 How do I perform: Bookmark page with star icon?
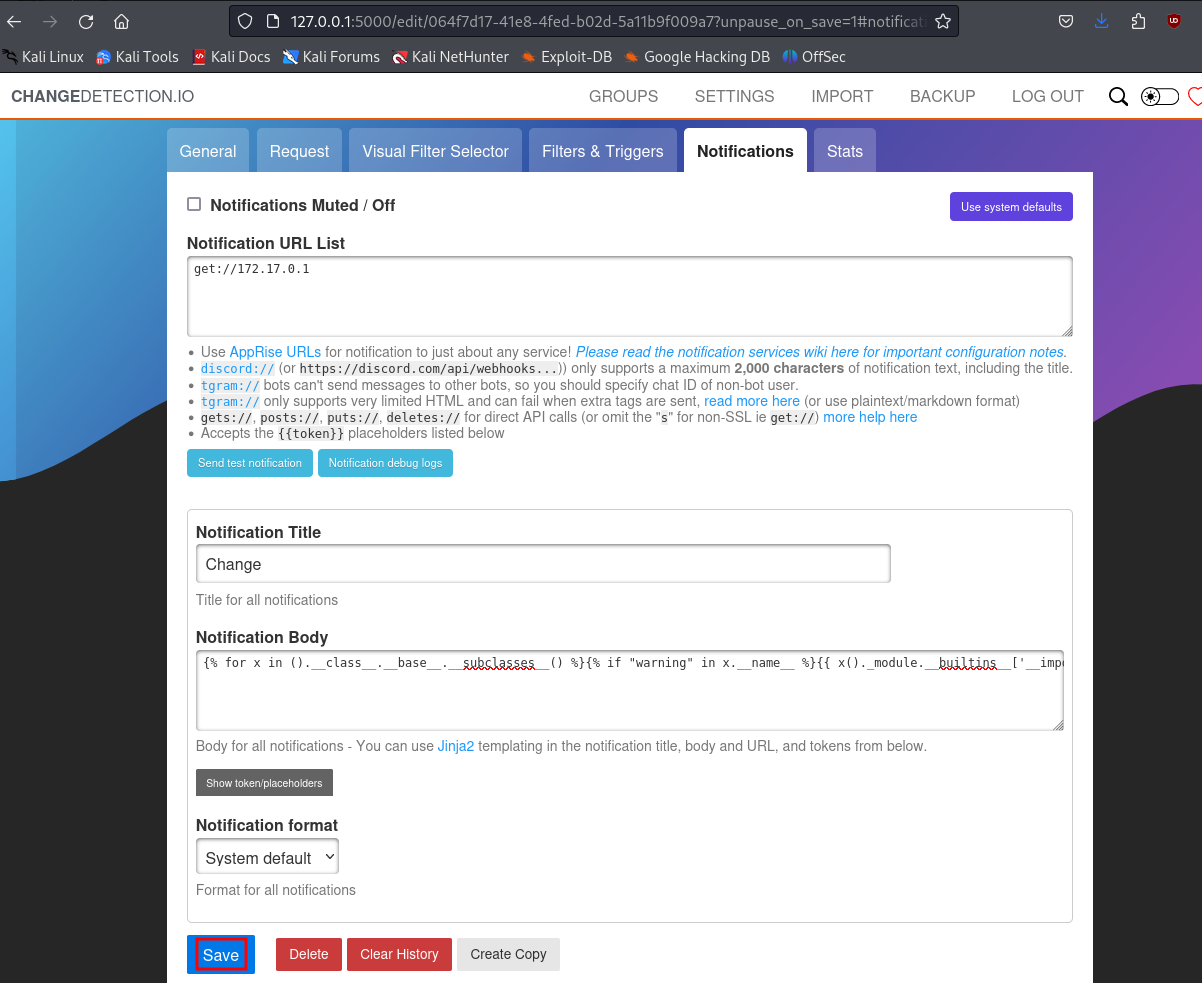(942, 21)
